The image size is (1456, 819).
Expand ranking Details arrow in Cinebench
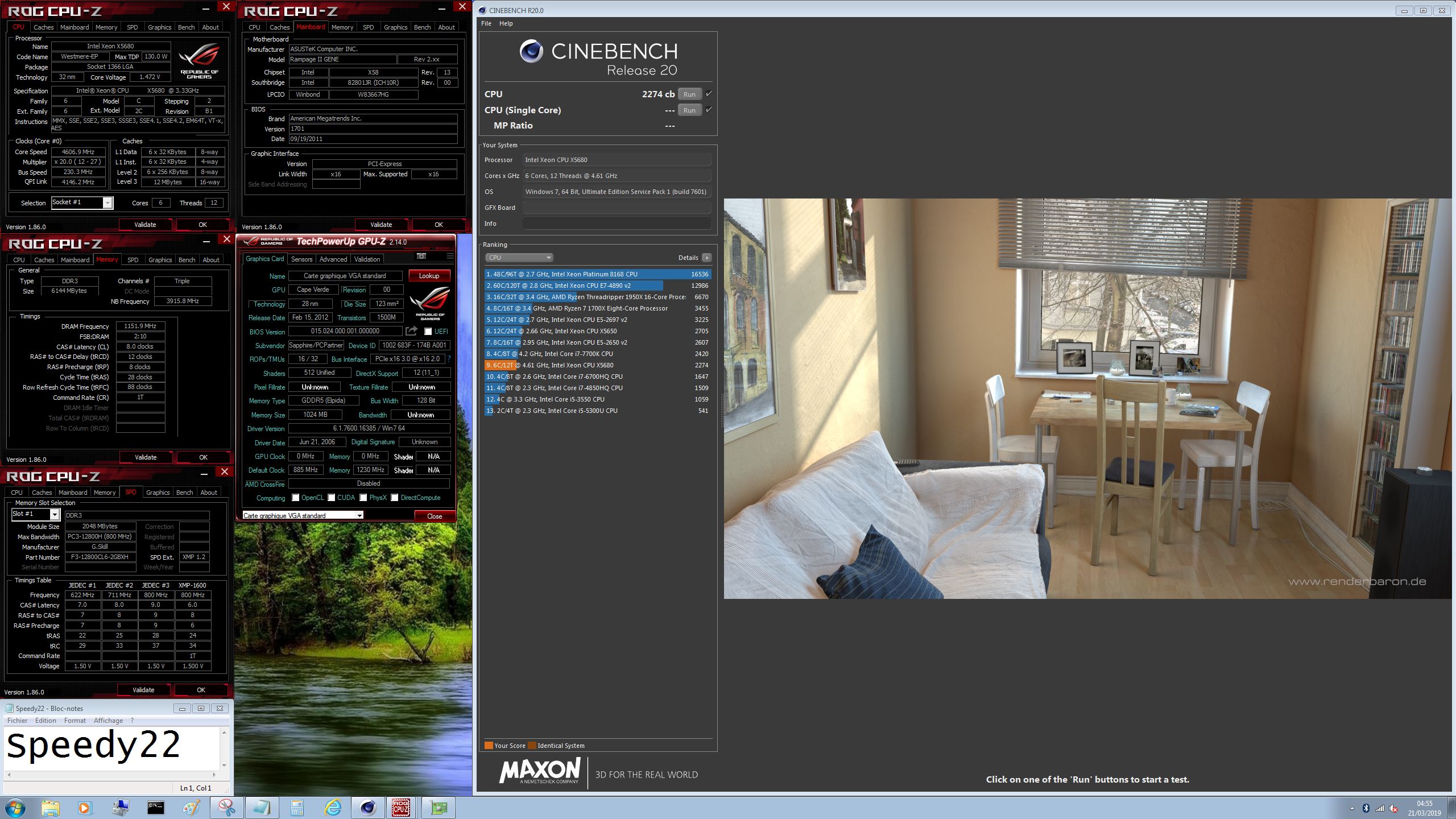[706, 258]
